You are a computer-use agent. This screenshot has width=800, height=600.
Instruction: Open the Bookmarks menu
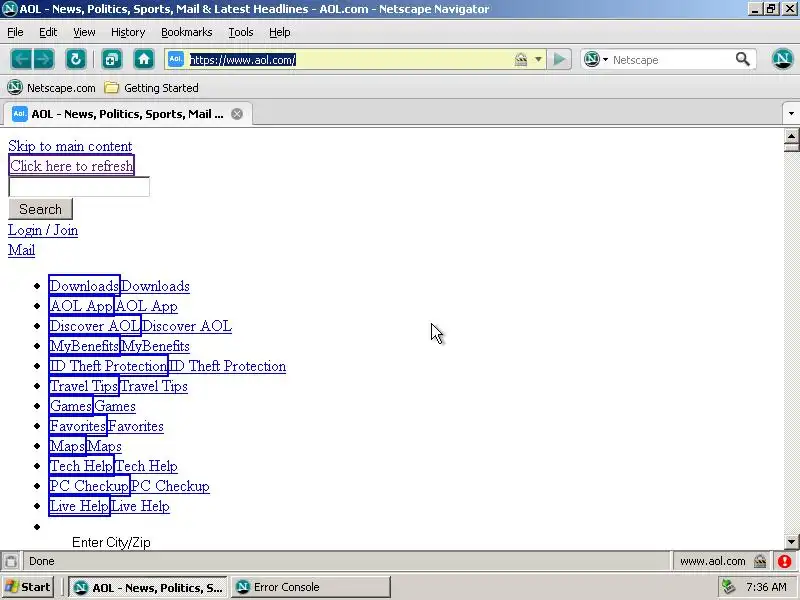click(x=187, y=32)
